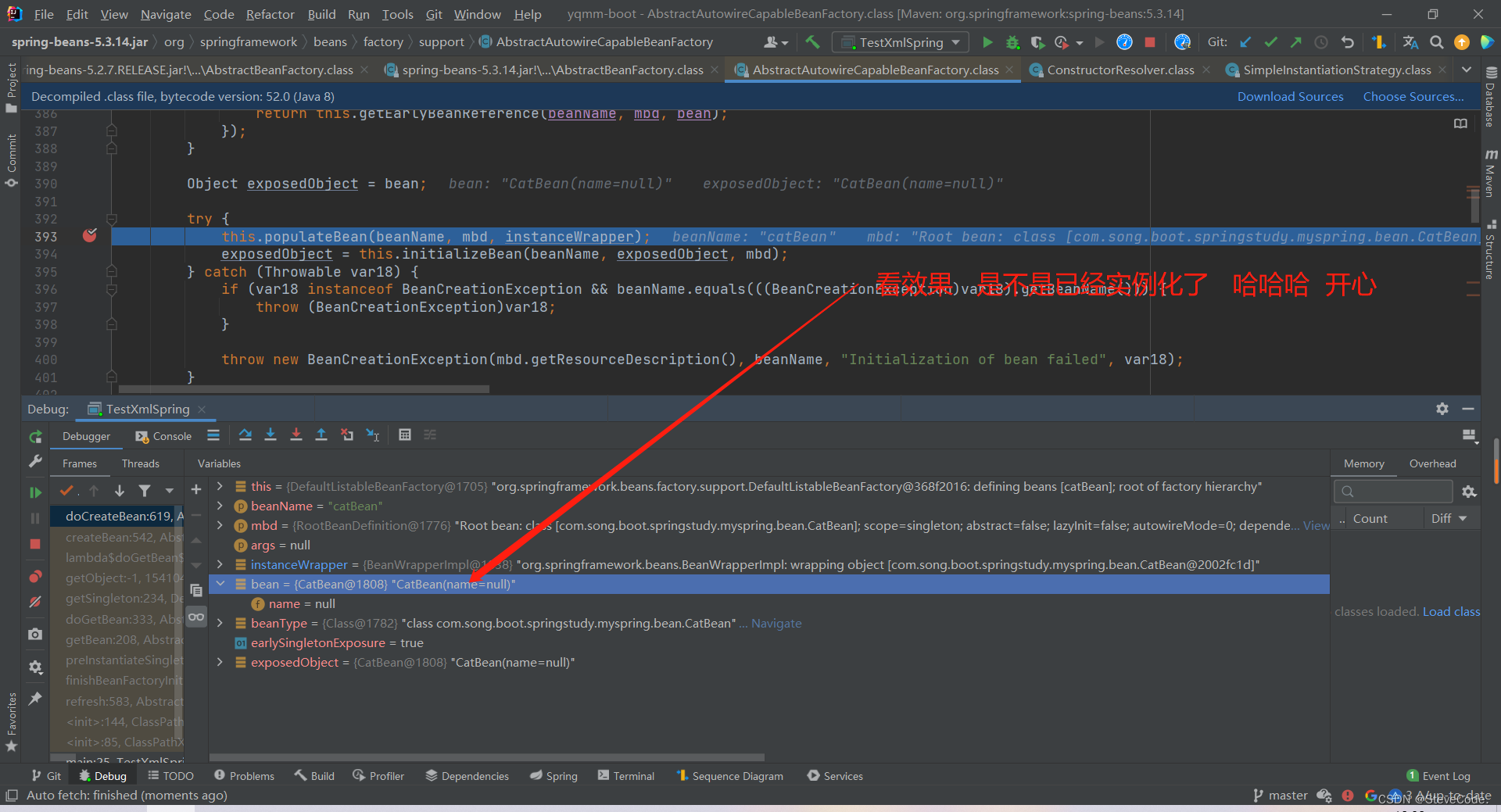Click the pin tab icon in debug sidebar
The width and height of the screenshot is (1501, 812).
(x=35, y=699)
